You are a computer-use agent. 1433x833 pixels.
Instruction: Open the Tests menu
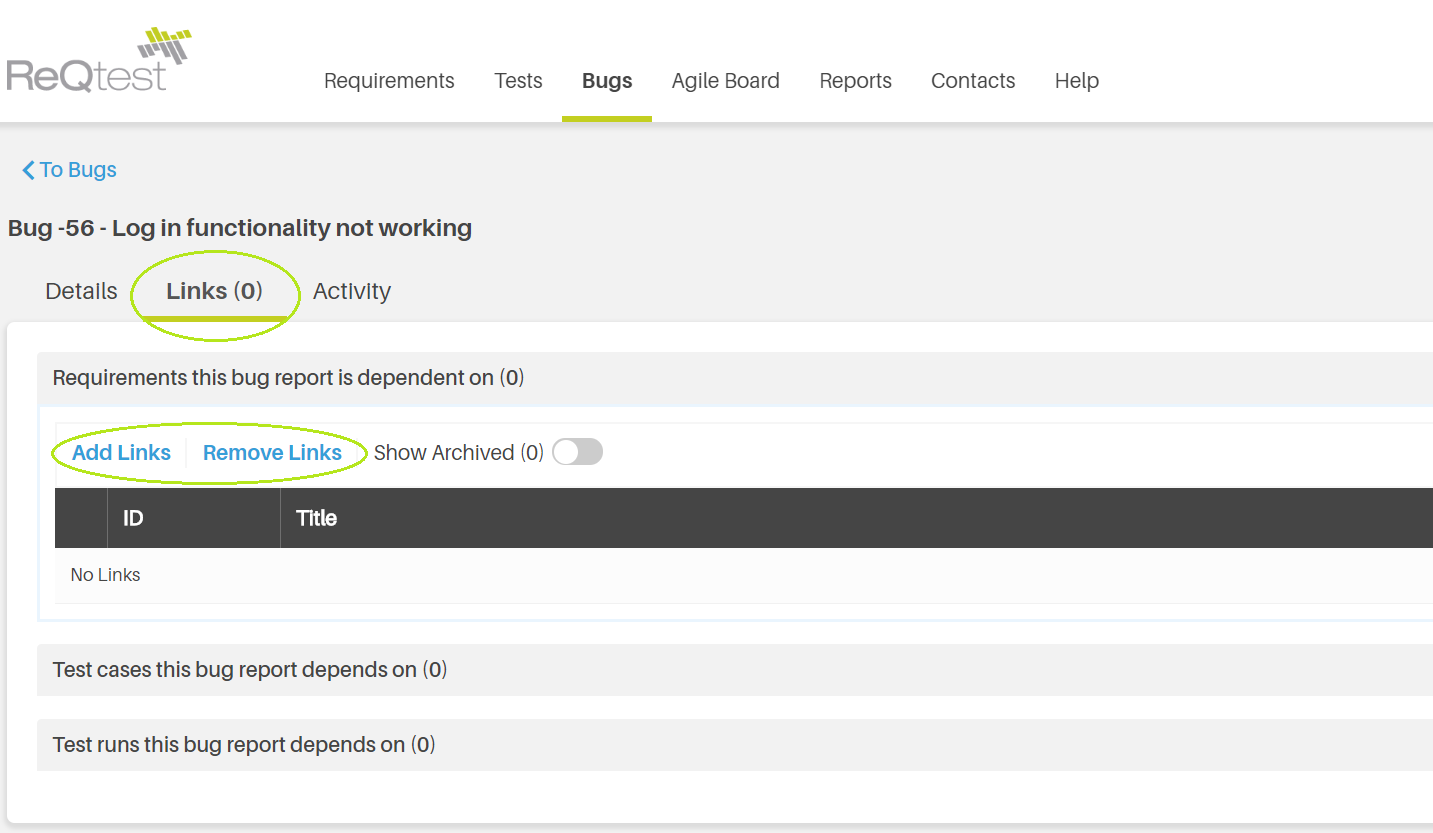point(518,81)
